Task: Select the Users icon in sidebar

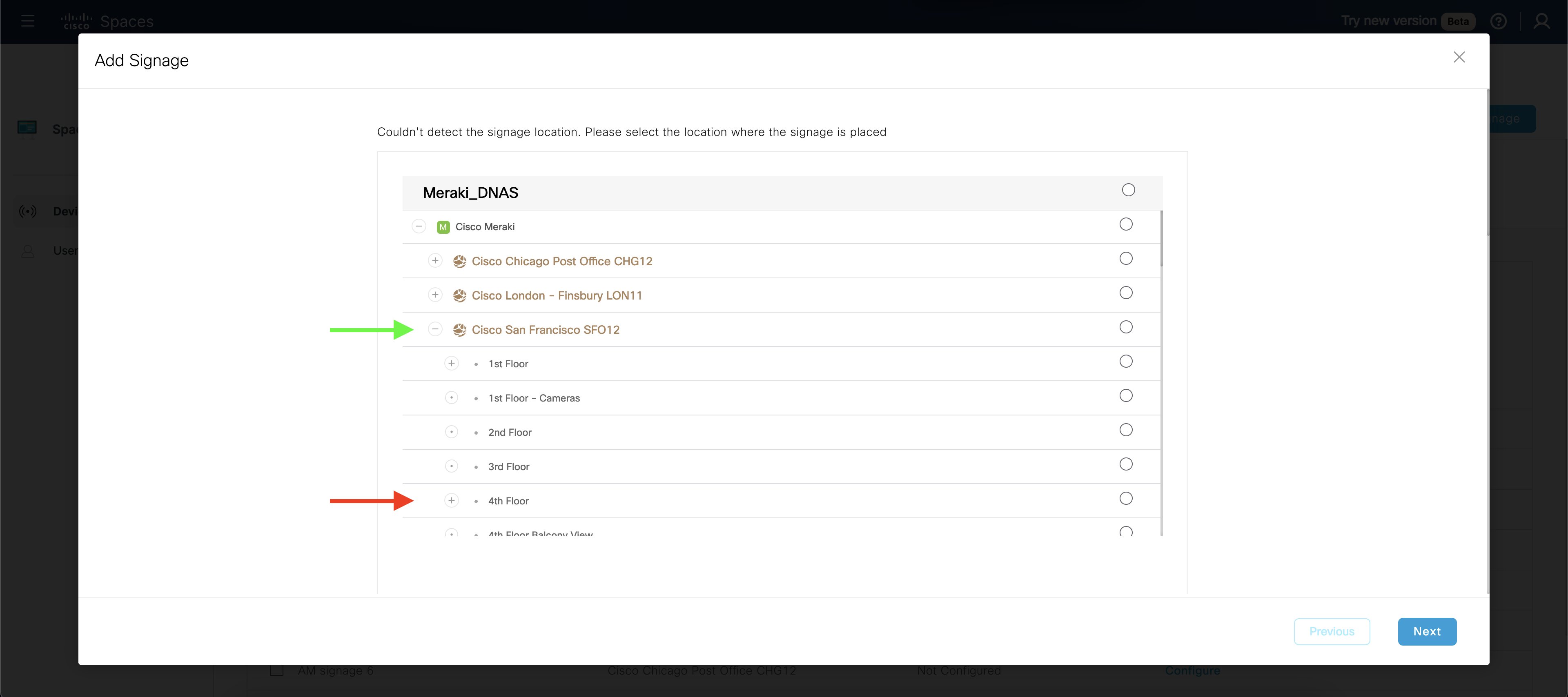Action: pos(28,250)
